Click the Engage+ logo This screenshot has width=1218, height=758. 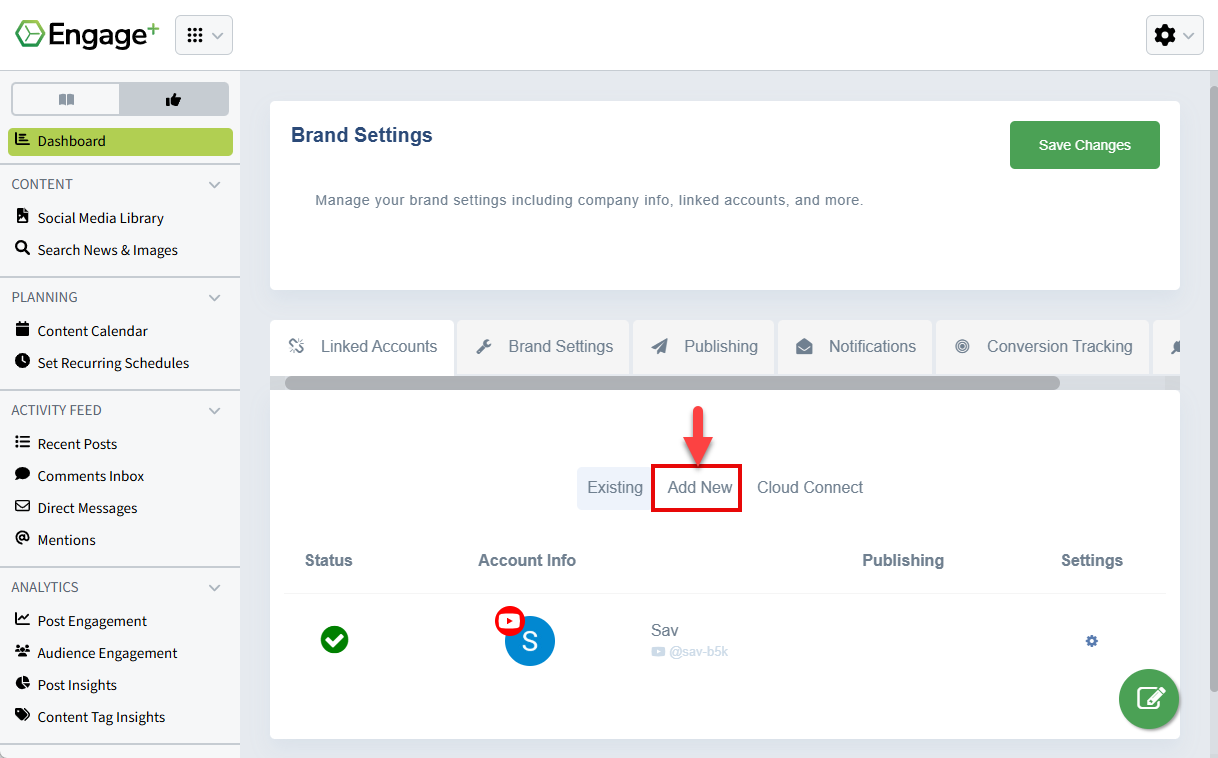coord(87,35)
